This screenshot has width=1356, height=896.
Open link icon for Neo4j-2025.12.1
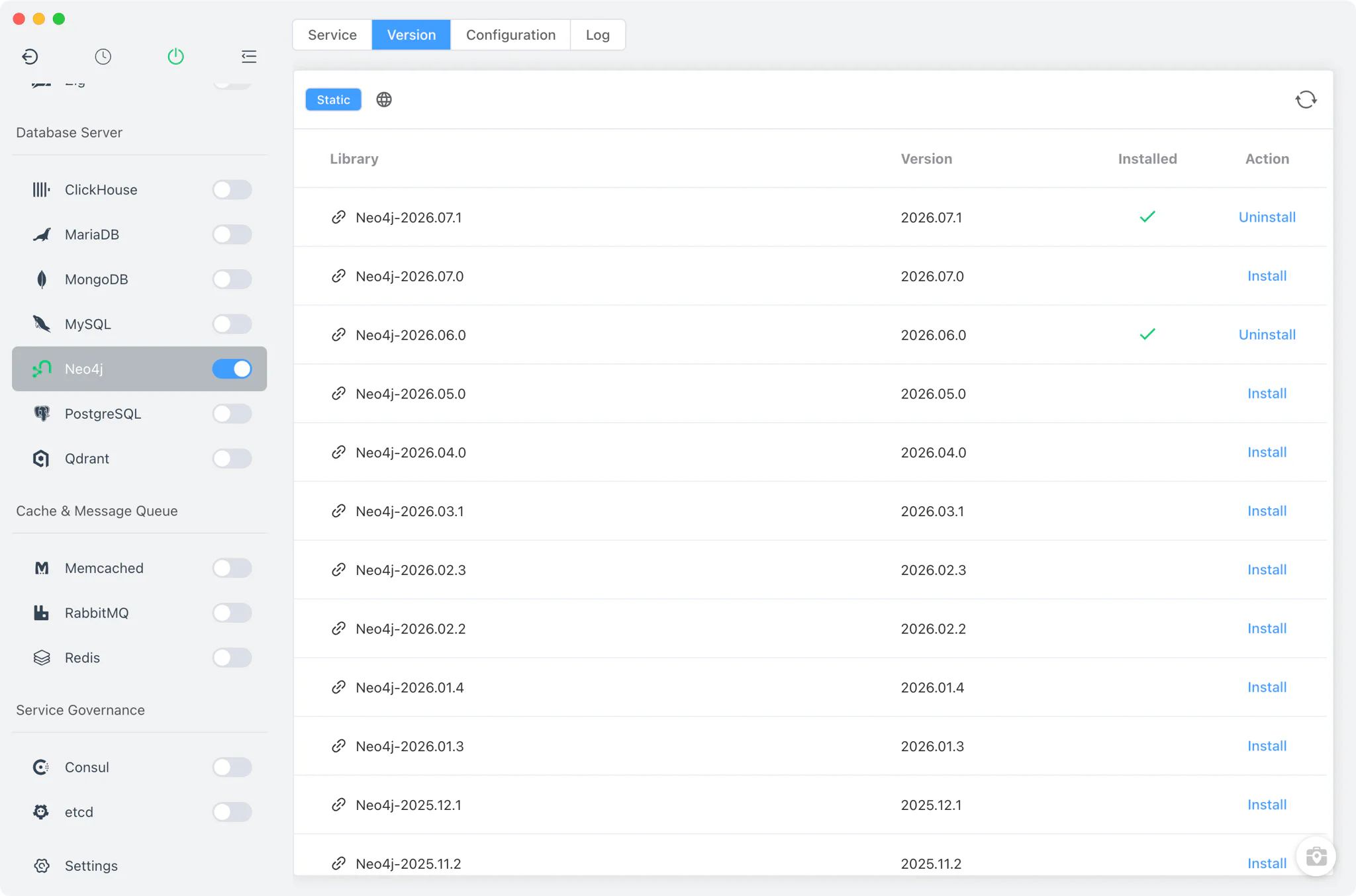click(338, 805)
